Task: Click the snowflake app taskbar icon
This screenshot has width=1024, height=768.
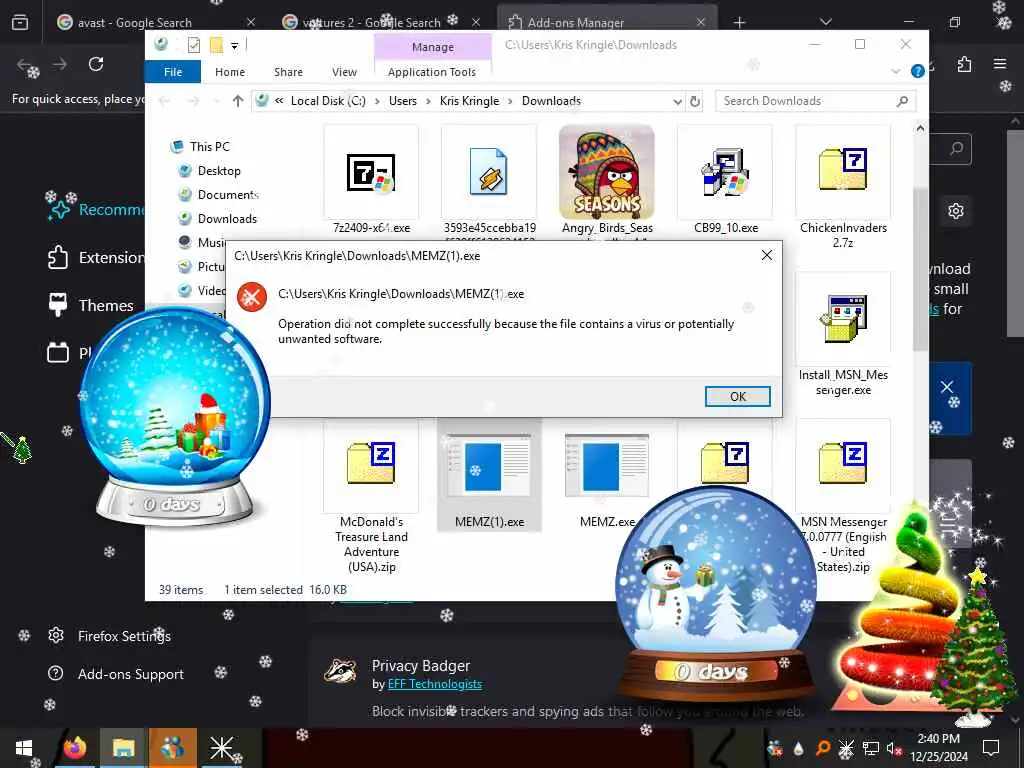Action: [x=221, y=748]
